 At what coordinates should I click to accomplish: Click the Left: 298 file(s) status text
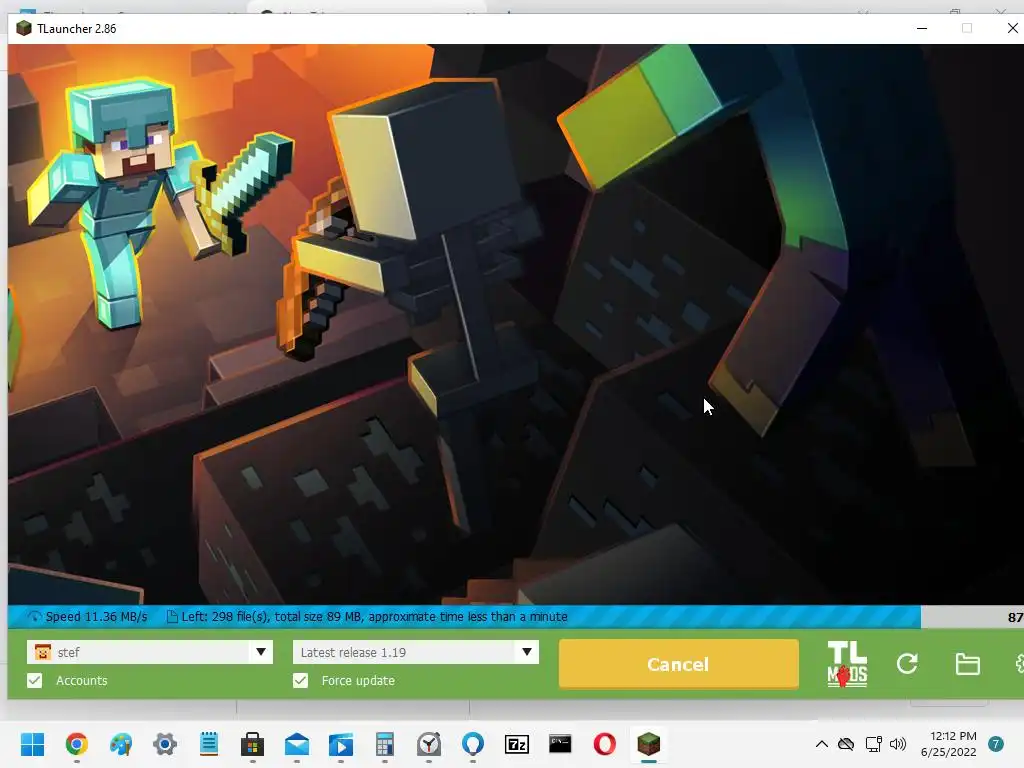point(374,616)
